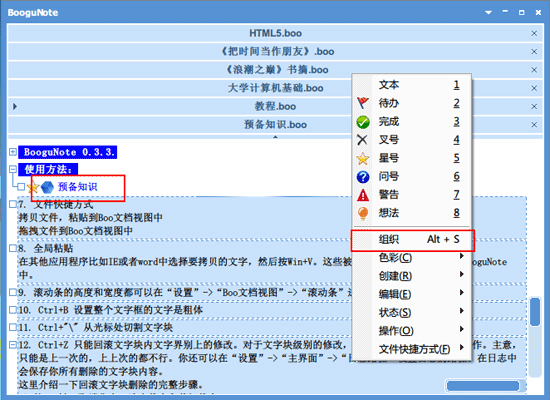
Task: Collapse the item 12 Ctrl+Z node
Action: click(x=13, y=345)
